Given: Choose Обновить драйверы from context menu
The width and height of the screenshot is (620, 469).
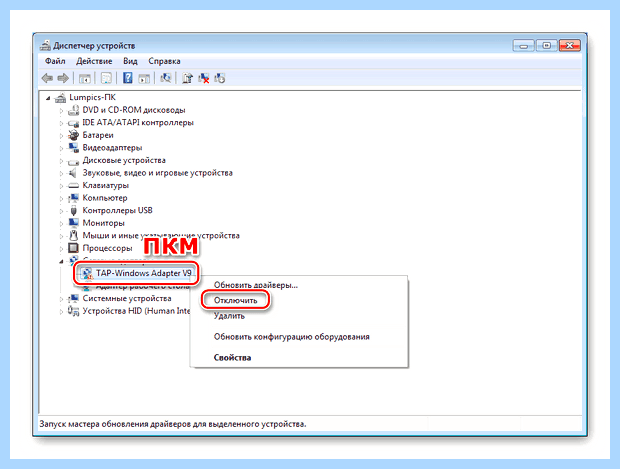Looking at the screenshot, I should point(256,285).
